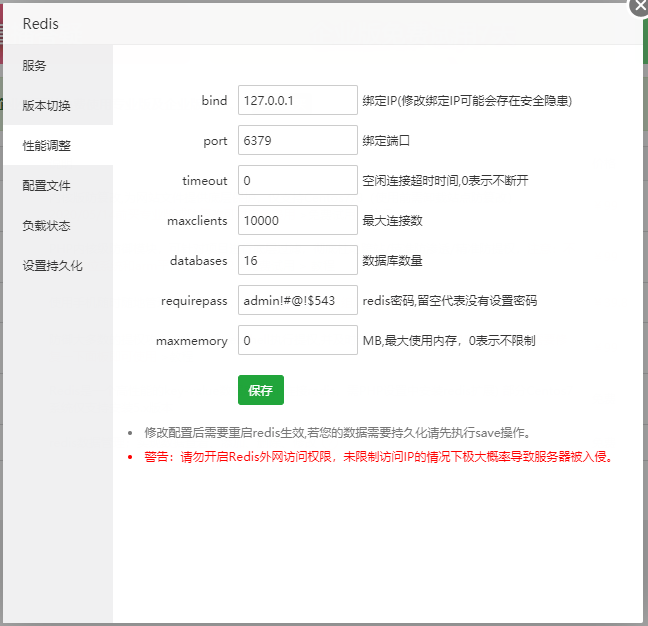Image resolution: width=648 pixels, height=626 pixels.
Task: Switch to 版本切换 tab
Action: tap(58, 105)
